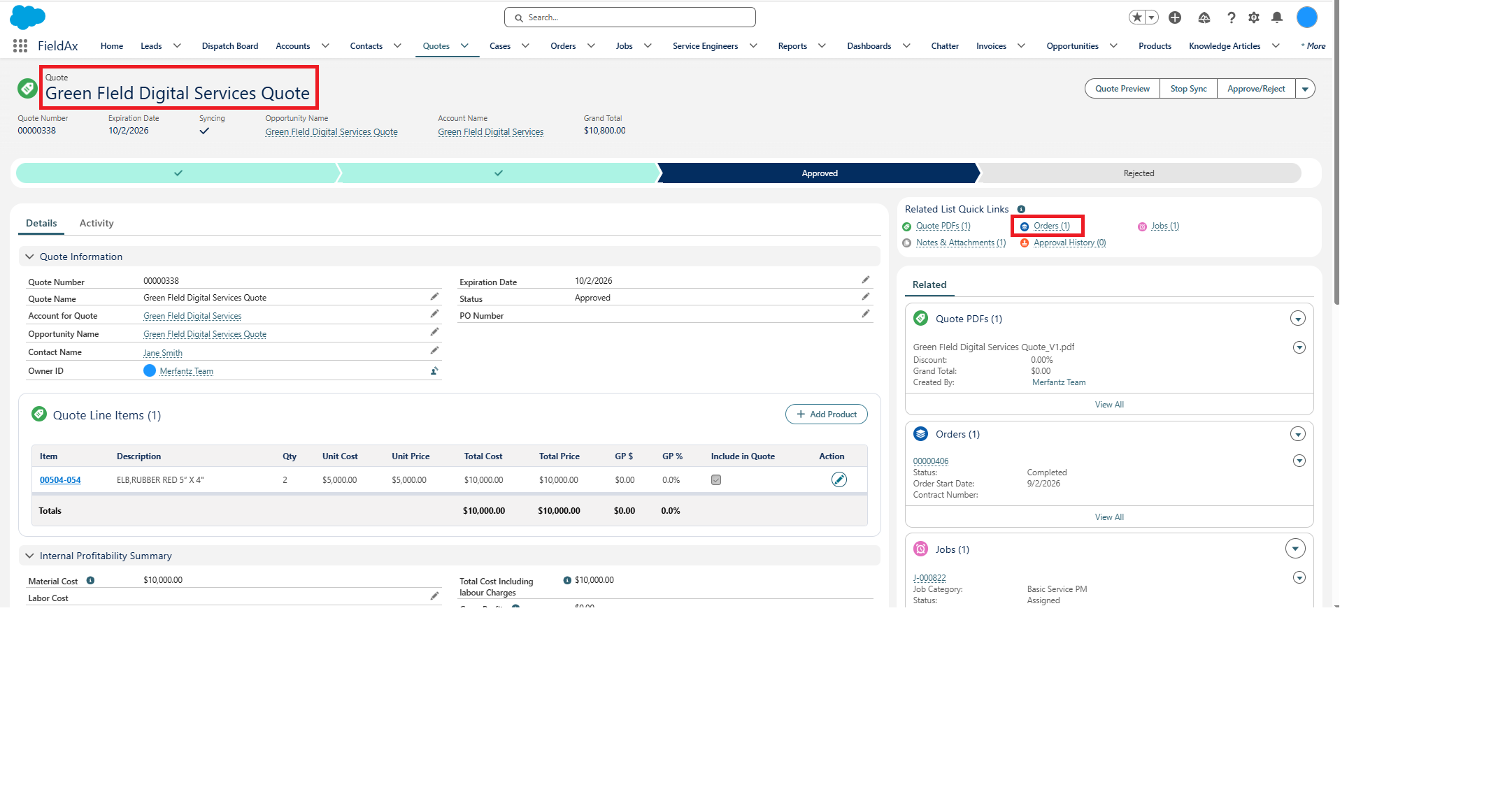Image resolution: width=1512 pixels, height=801 pixels.
Task: Collapse the Quote Information section
Action: (x=29, y=257)
